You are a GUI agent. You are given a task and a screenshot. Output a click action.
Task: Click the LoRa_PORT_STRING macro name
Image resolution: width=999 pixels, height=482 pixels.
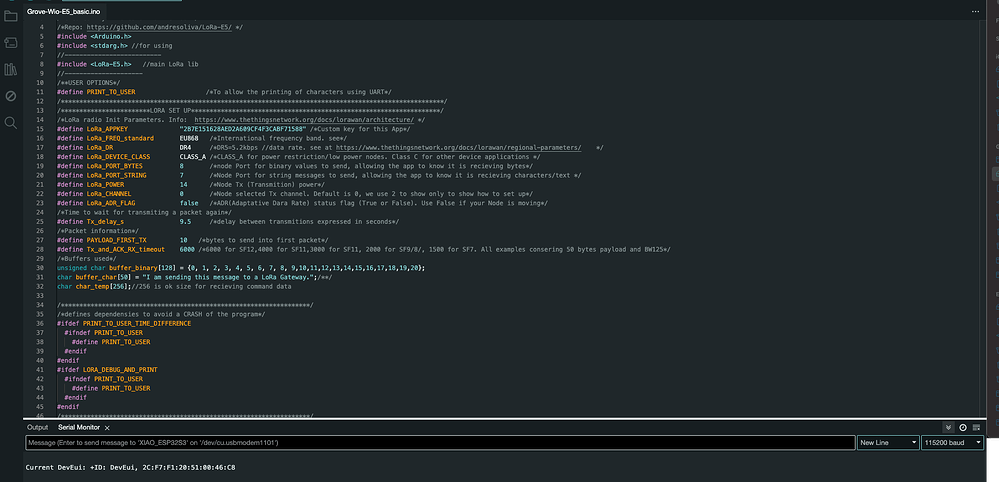(x=117, y=175)
